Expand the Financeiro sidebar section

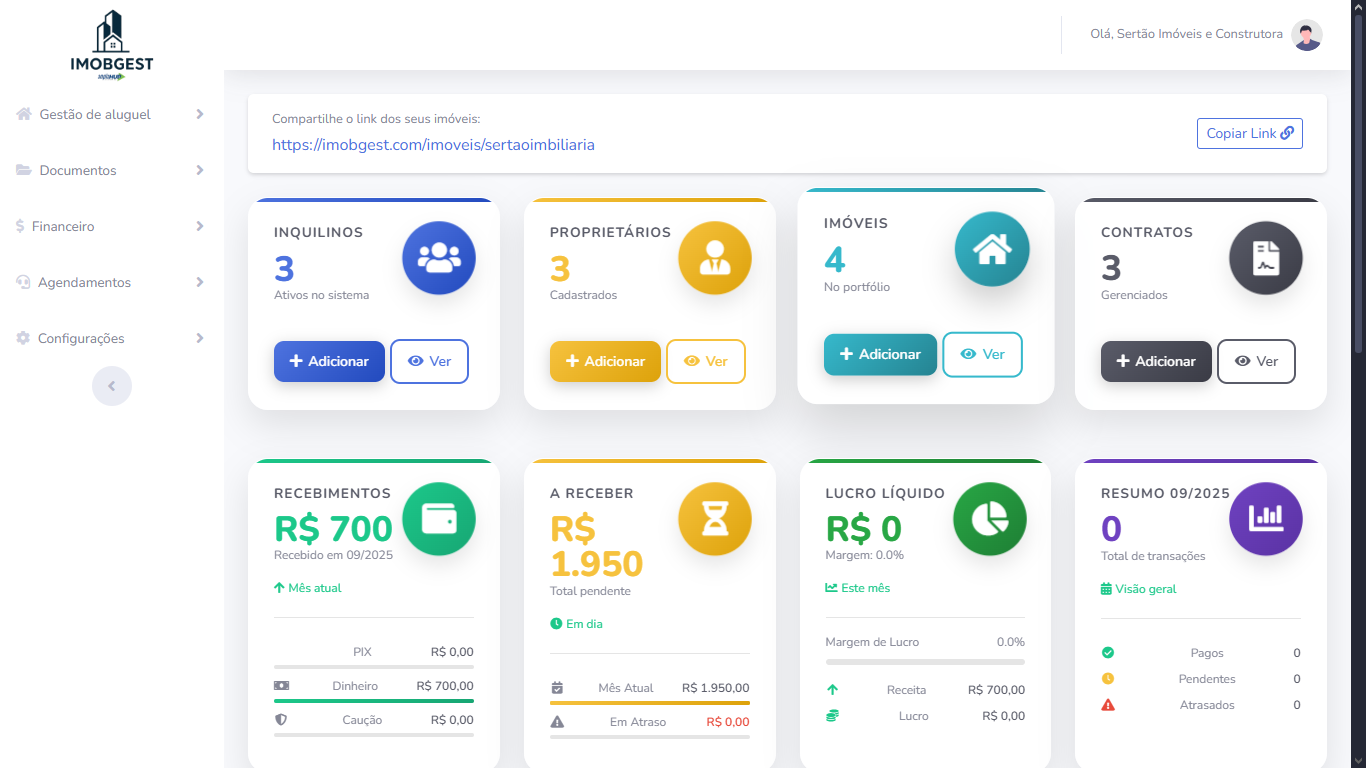coord(110,226)
